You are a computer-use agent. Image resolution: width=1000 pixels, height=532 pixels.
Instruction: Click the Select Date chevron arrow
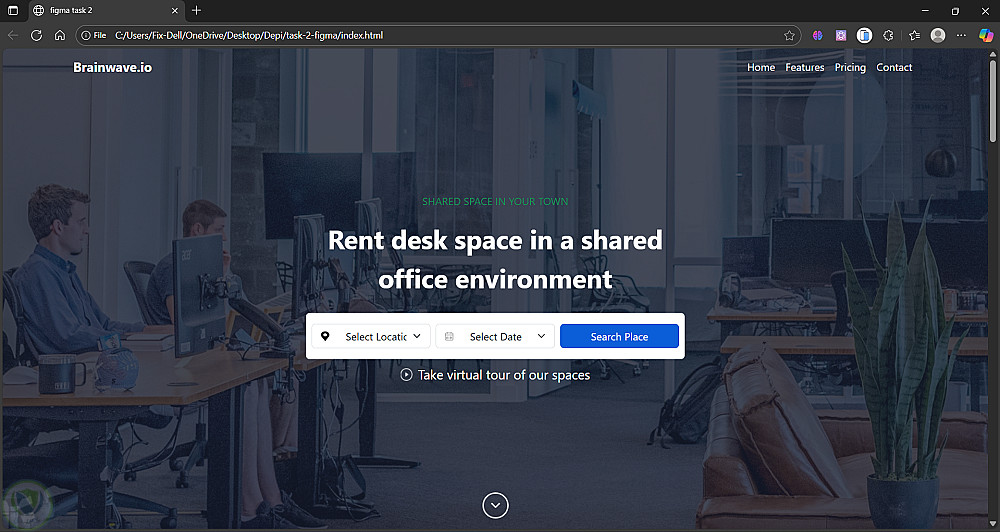(541, 336)
